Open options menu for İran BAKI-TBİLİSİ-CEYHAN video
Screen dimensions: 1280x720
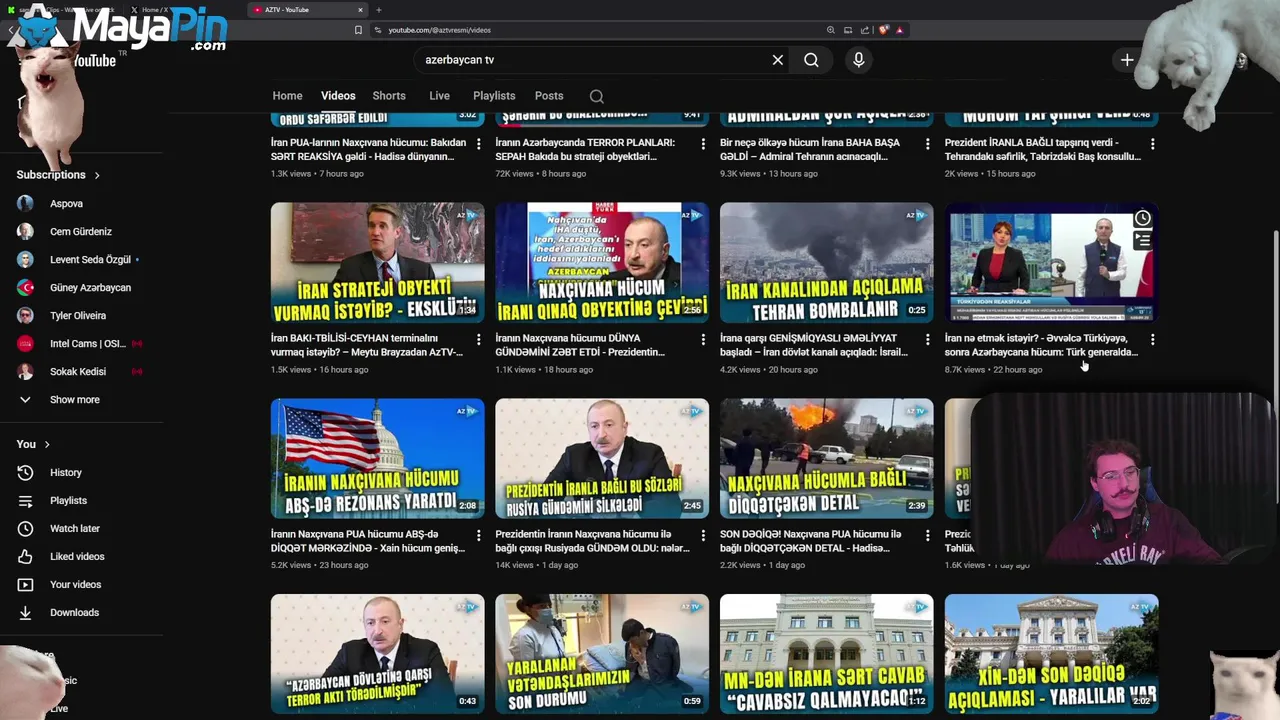tap(478, 340)
